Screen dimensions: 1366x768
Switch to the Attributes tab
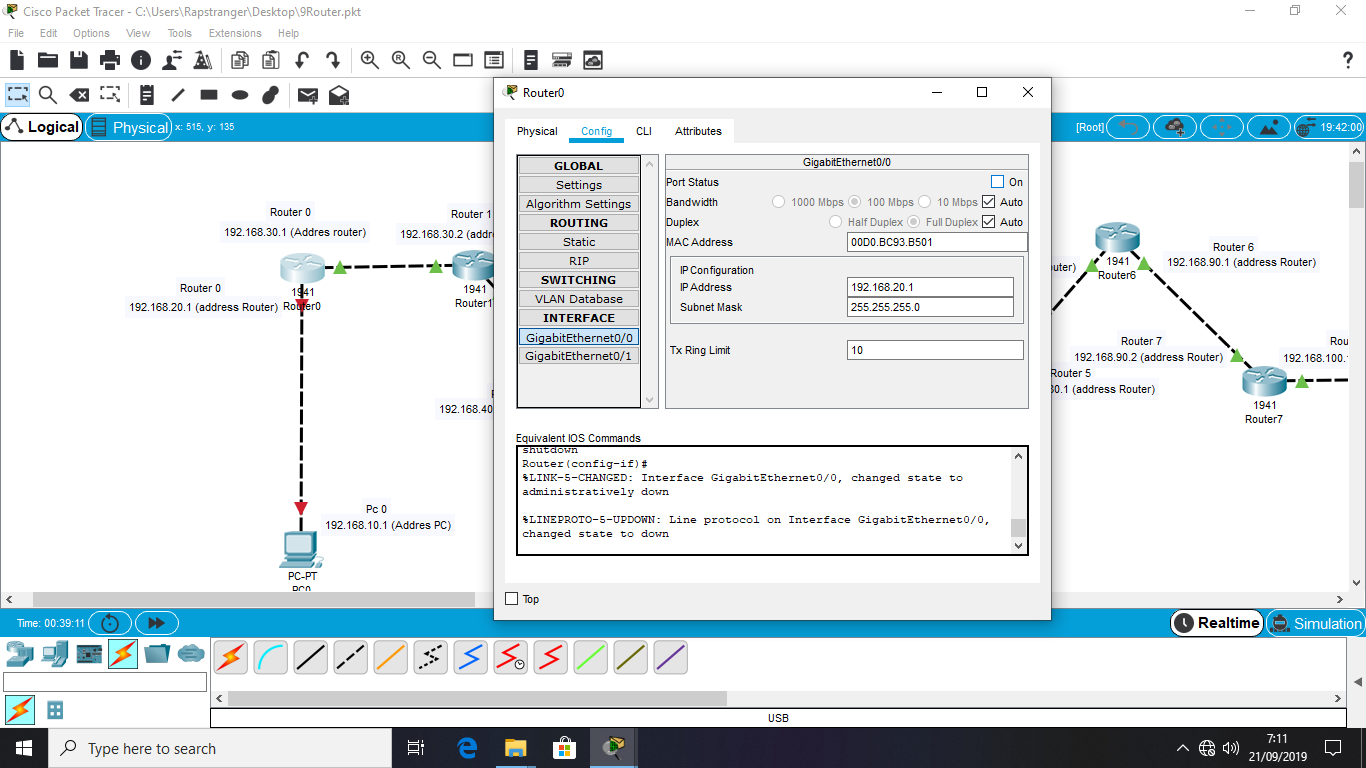(698, 131)
